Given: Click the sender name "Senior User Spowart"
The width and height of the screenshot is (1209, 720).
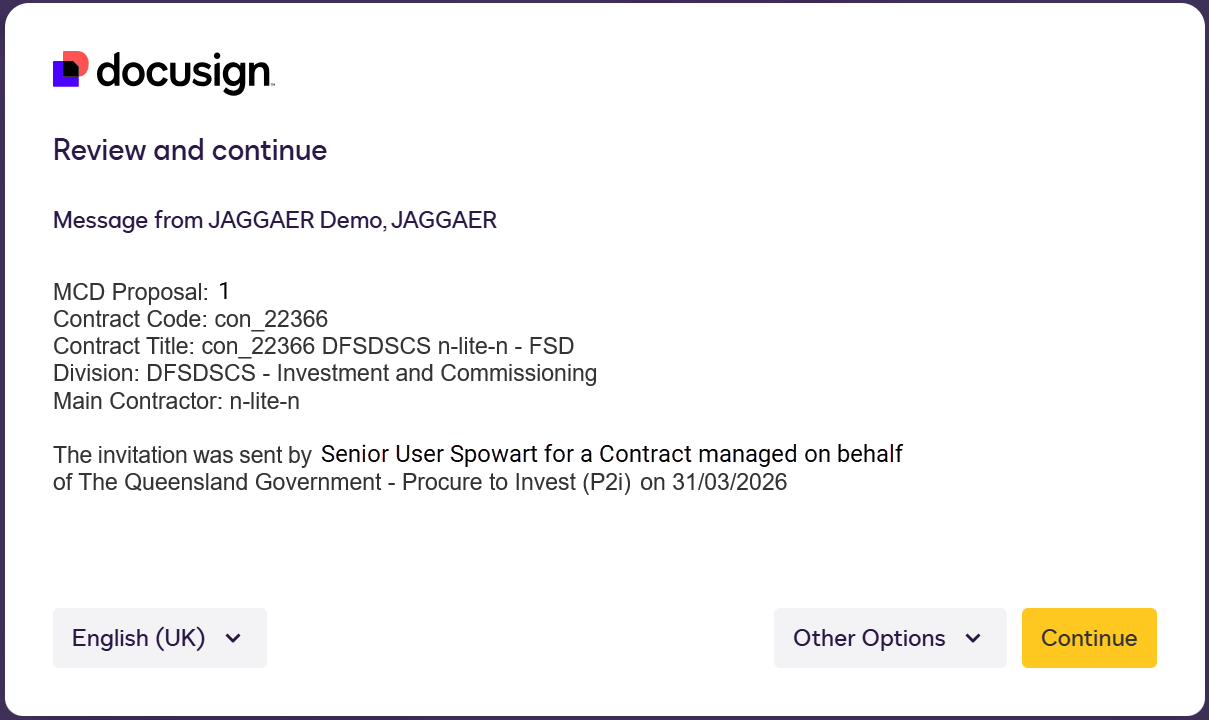Looking at the screenshot, I should click(430, 455).
